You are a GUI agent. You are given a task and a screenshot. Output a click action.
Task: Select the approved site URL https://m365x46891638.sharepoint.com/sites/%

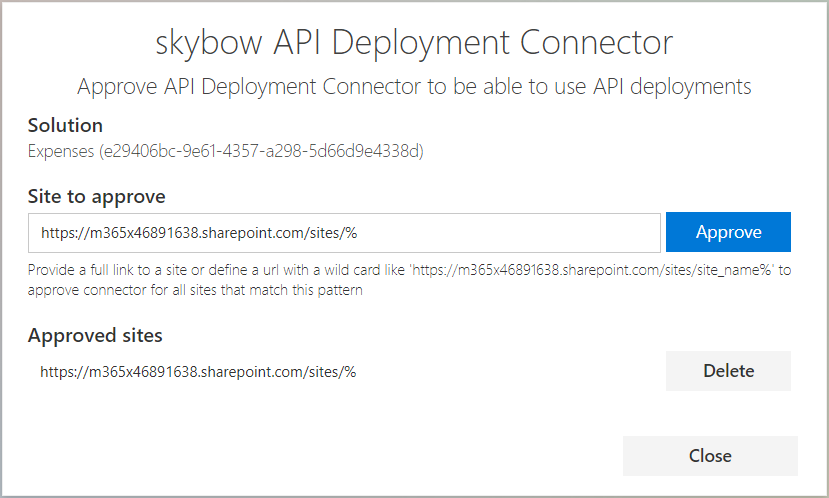198,372
